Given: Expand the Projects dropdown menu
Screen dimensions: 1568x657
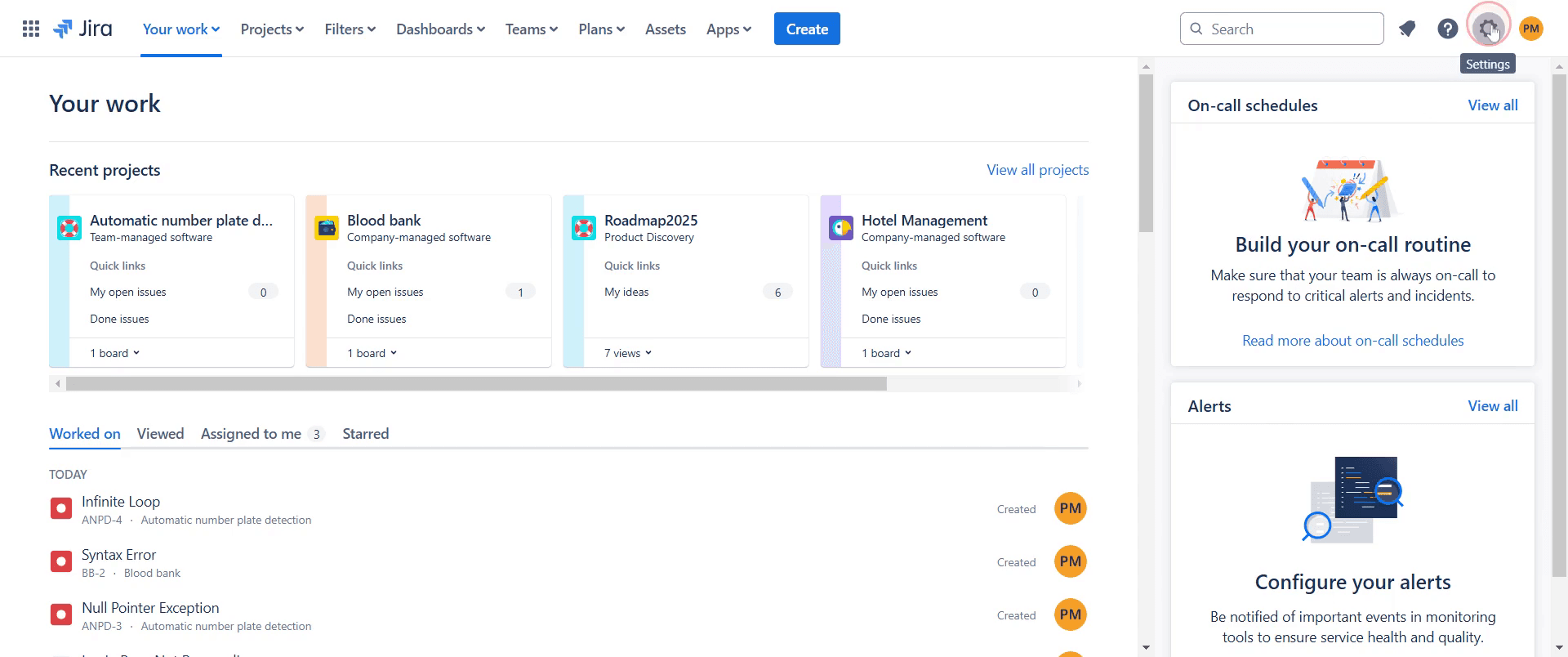Looking at the screenshot, I should click(272, 29).
